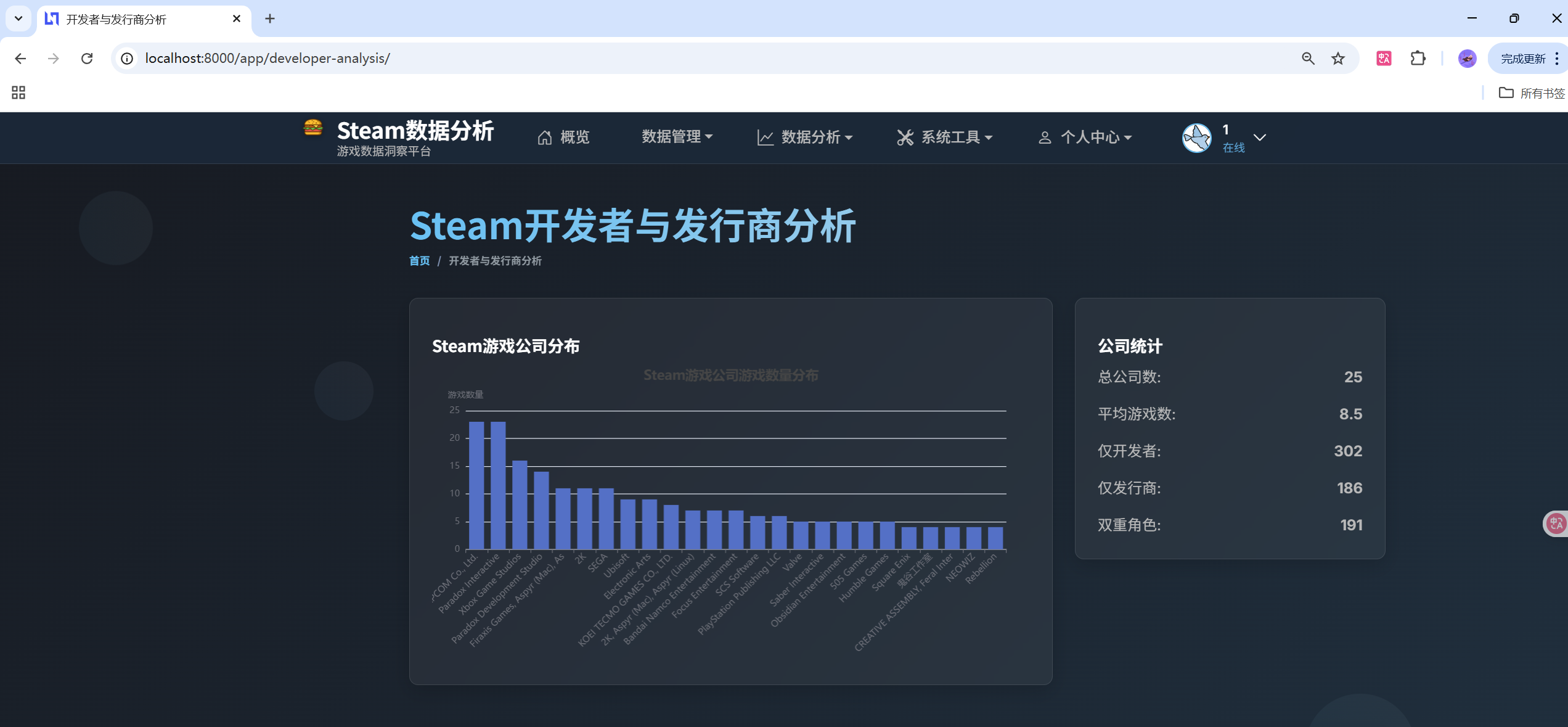Click the 双重角色 value 191

click(1351, 525)
